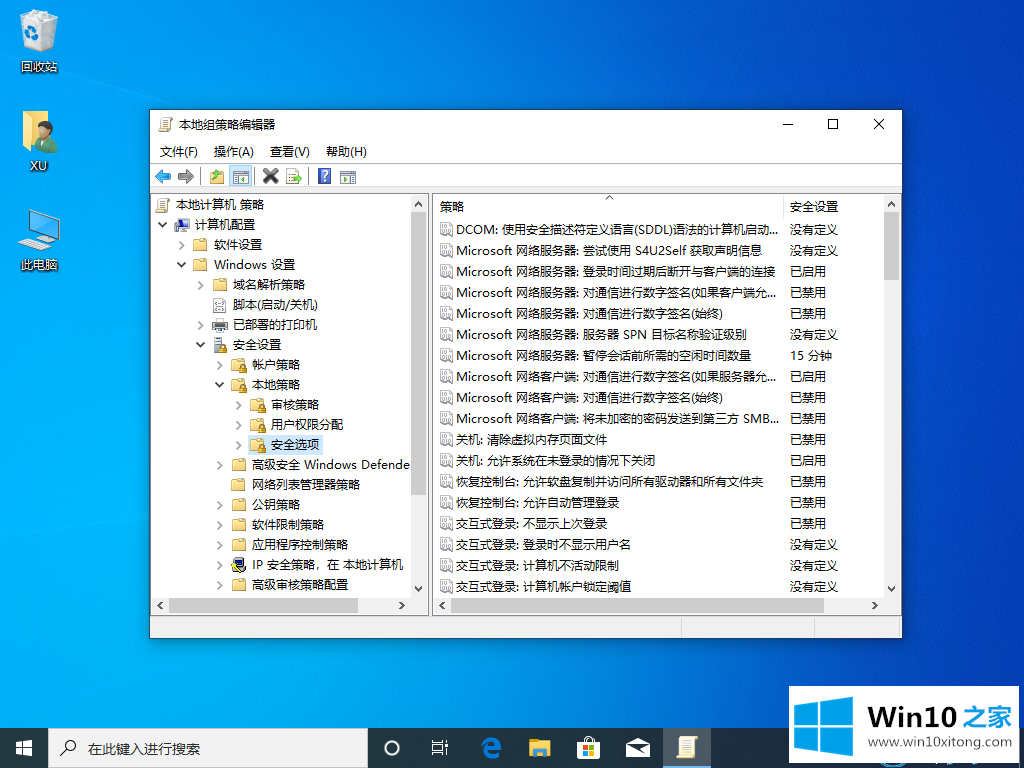Image resolution: width=1024 pixels, height=768 pixels.
Task: Select the XU user folder desktop icon
Action: click(x=39, y=142)
